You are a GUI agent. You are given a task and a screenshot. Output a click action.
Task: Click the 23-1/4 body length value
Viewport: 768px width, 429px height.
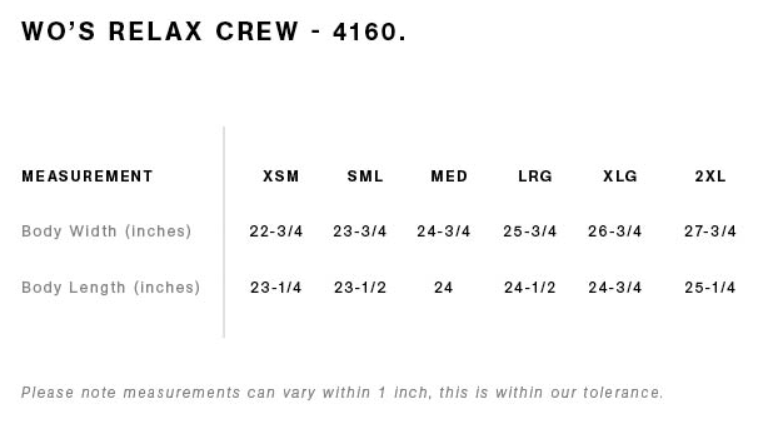click(x=276, y=287)
